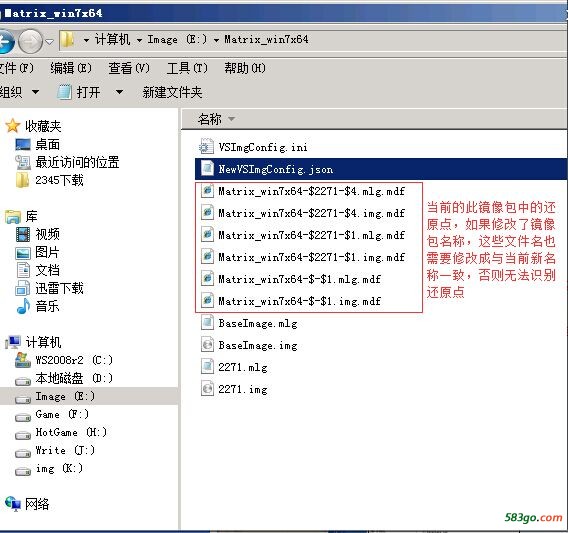568x533 pixels.
Task: Sort by the 名称 column header
Action: coord(210,119)
